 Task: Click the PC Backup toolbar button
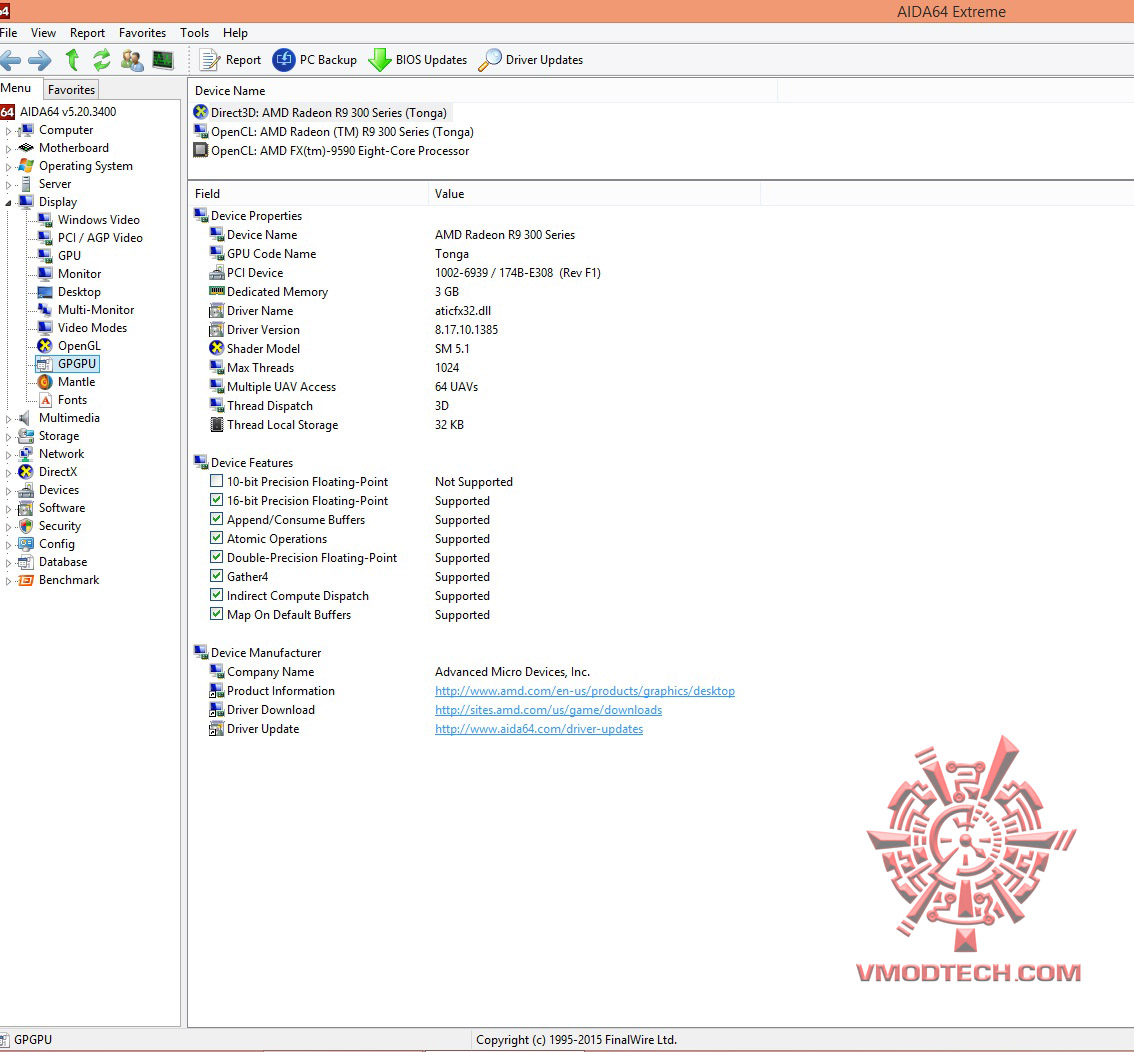[x=315, y=60]
